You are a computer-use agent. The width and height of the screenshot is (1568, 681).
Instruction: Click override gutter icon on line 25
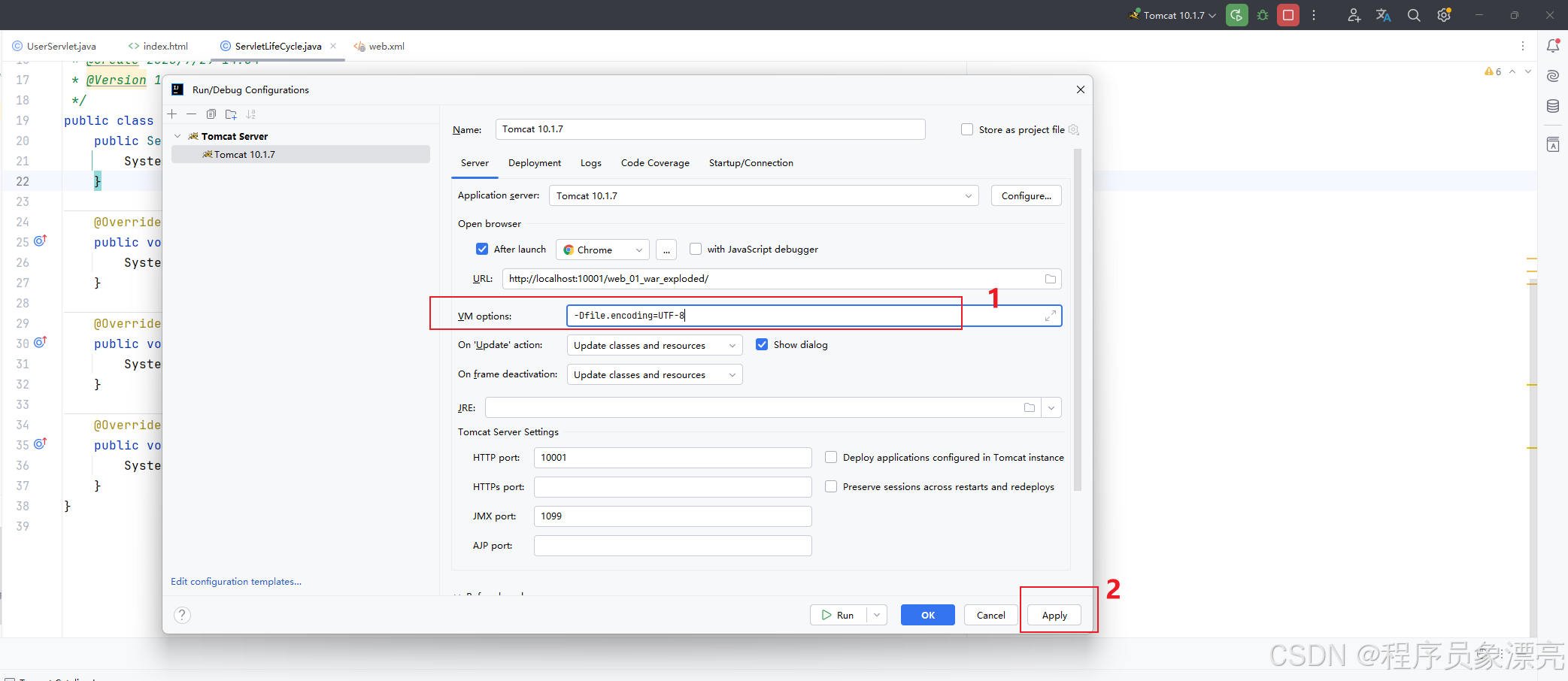coord(41,241)
